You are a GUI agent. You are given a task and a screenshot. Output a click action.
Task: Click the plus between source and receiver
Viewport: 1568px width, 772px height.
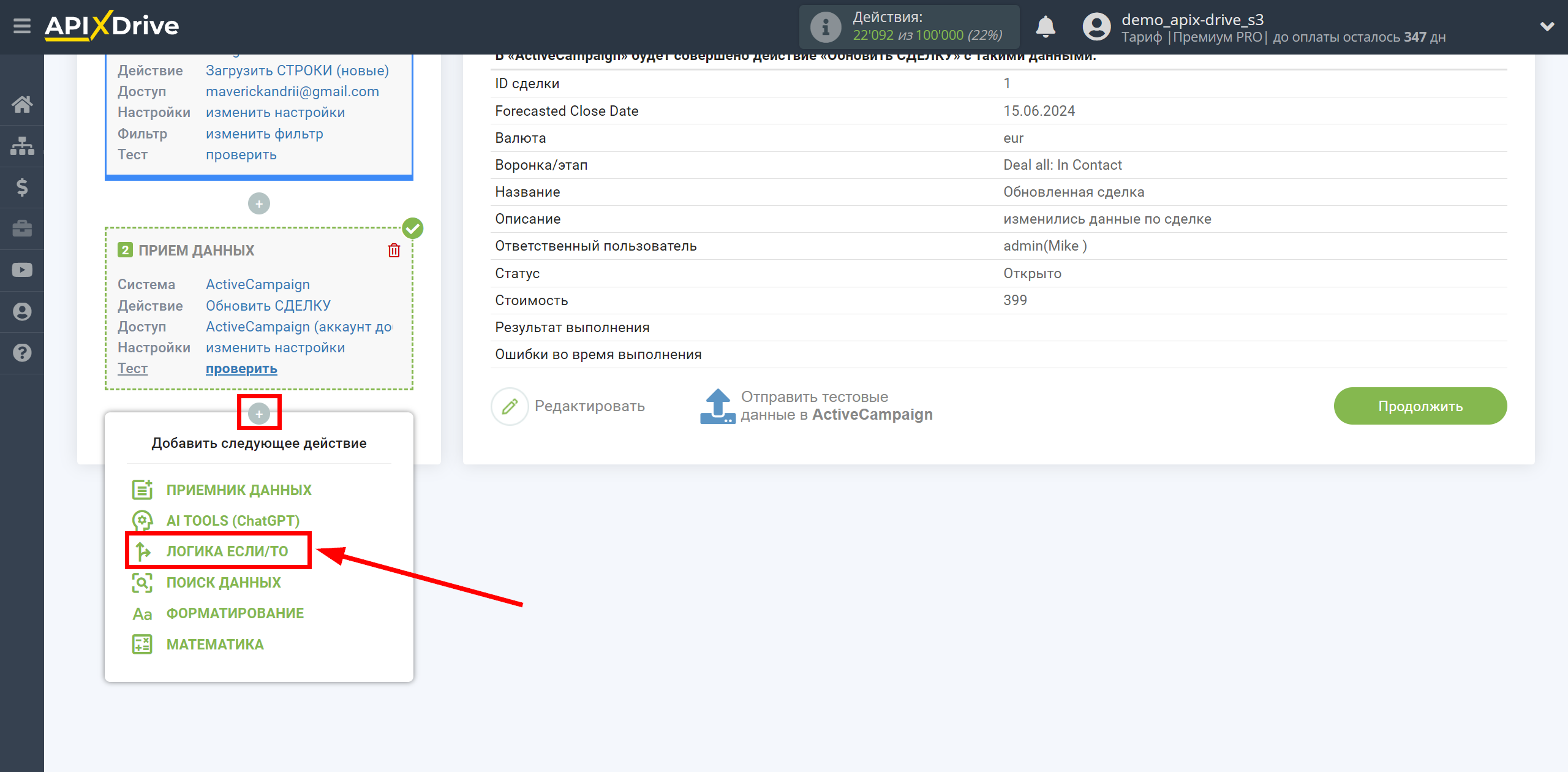click(258, 204)
